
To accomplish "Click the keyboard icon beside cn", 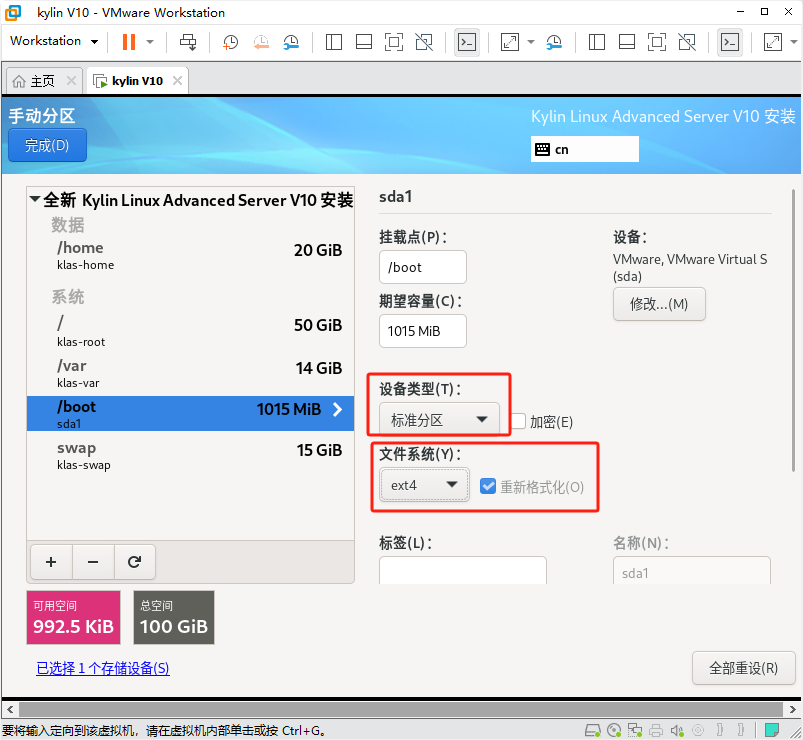I will point(542,150).
